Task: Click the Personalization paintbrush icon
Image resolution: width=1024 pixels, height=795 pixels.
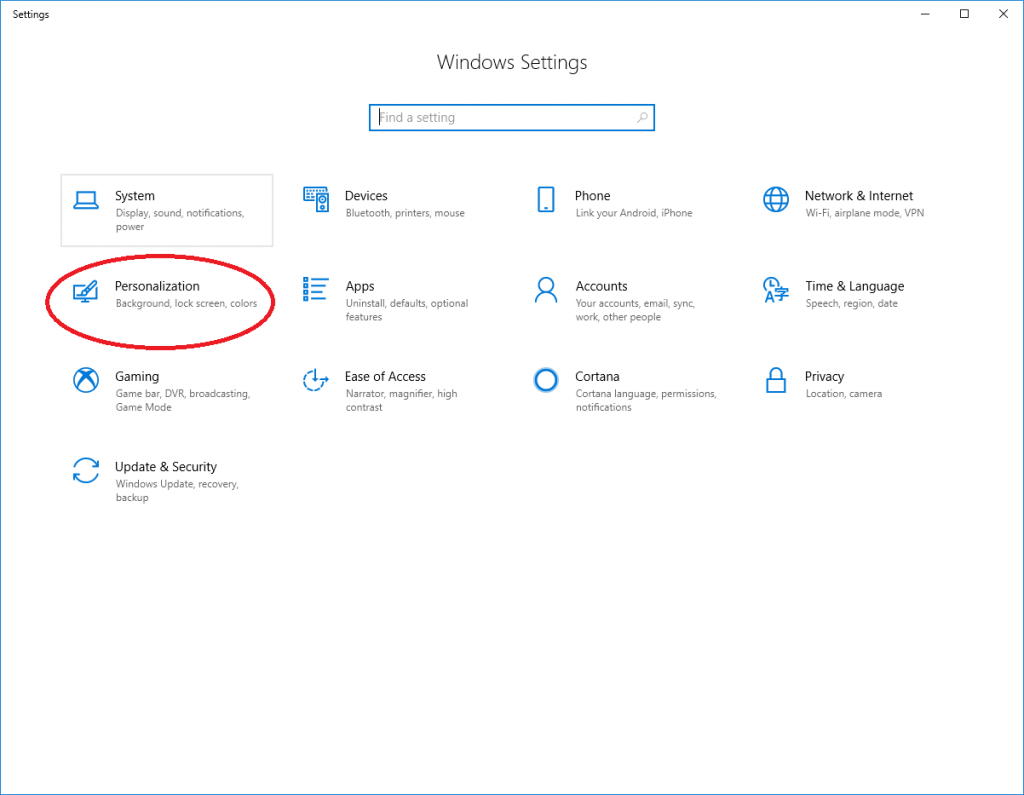Action: pyautogui.click(x=86, y=291)
